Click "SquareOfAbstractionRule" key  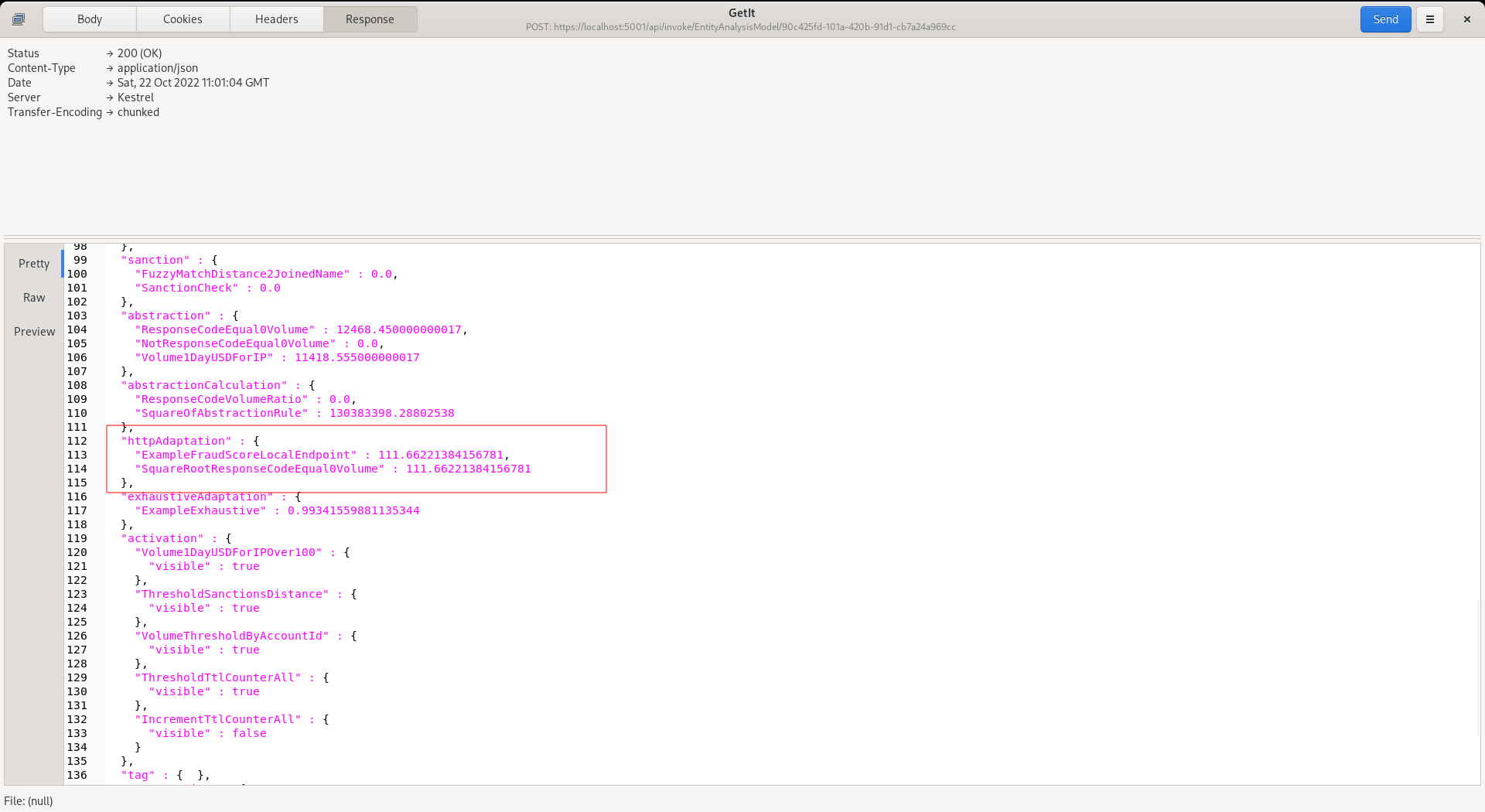coord(221,414)
